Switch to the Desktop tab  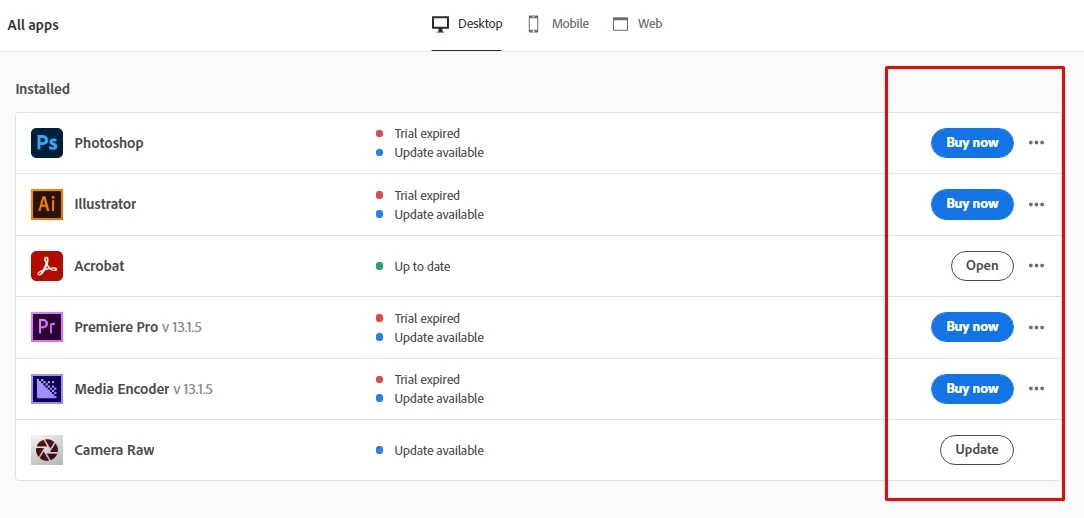tap(467, 24)
